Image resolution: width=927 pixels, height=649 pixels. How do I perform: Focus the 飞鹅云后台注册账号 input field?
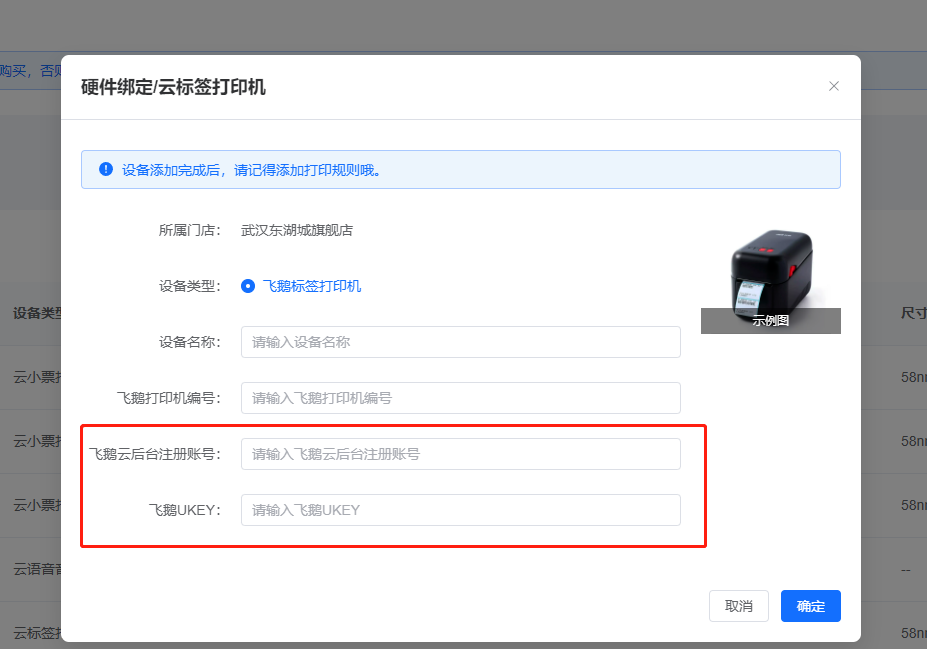point(461,454)
